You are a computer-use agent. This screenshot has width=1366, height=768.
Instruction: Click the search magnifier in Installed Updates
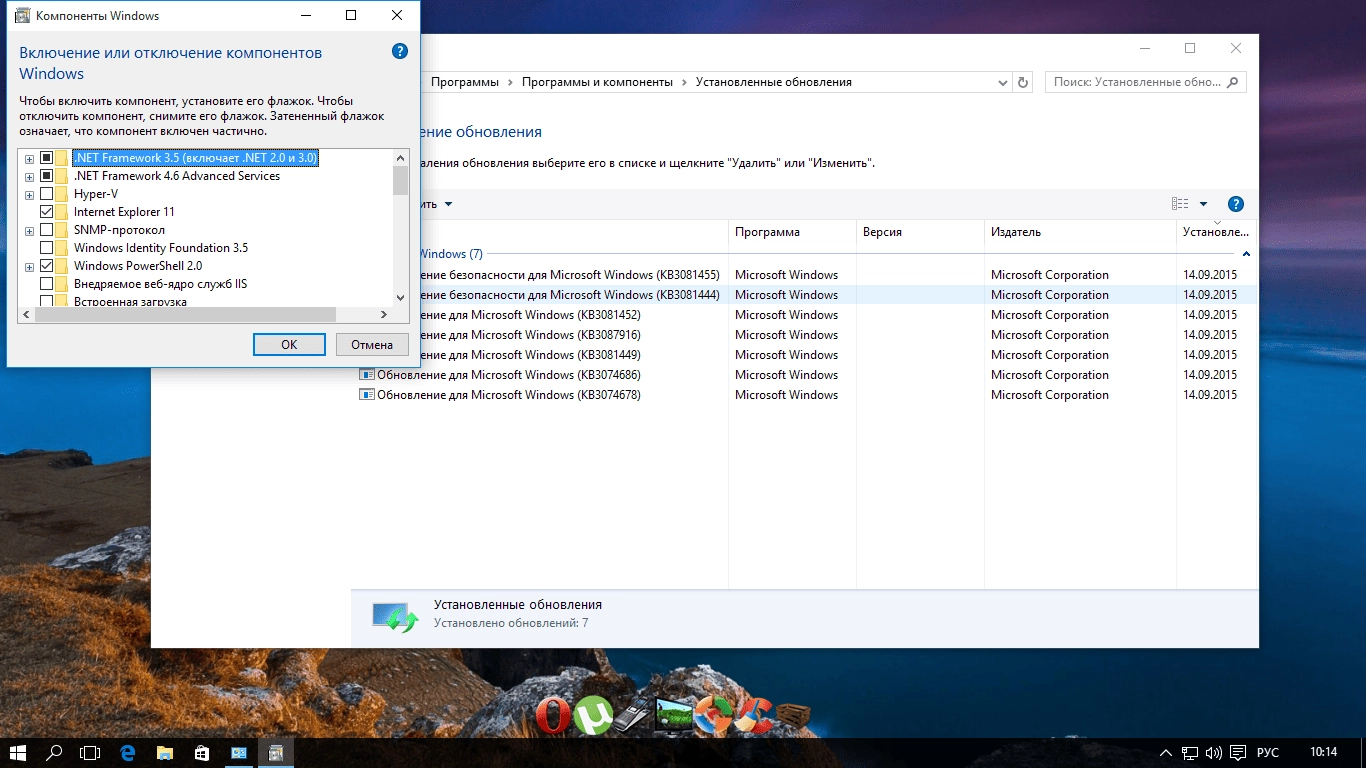click(1233, 82)
